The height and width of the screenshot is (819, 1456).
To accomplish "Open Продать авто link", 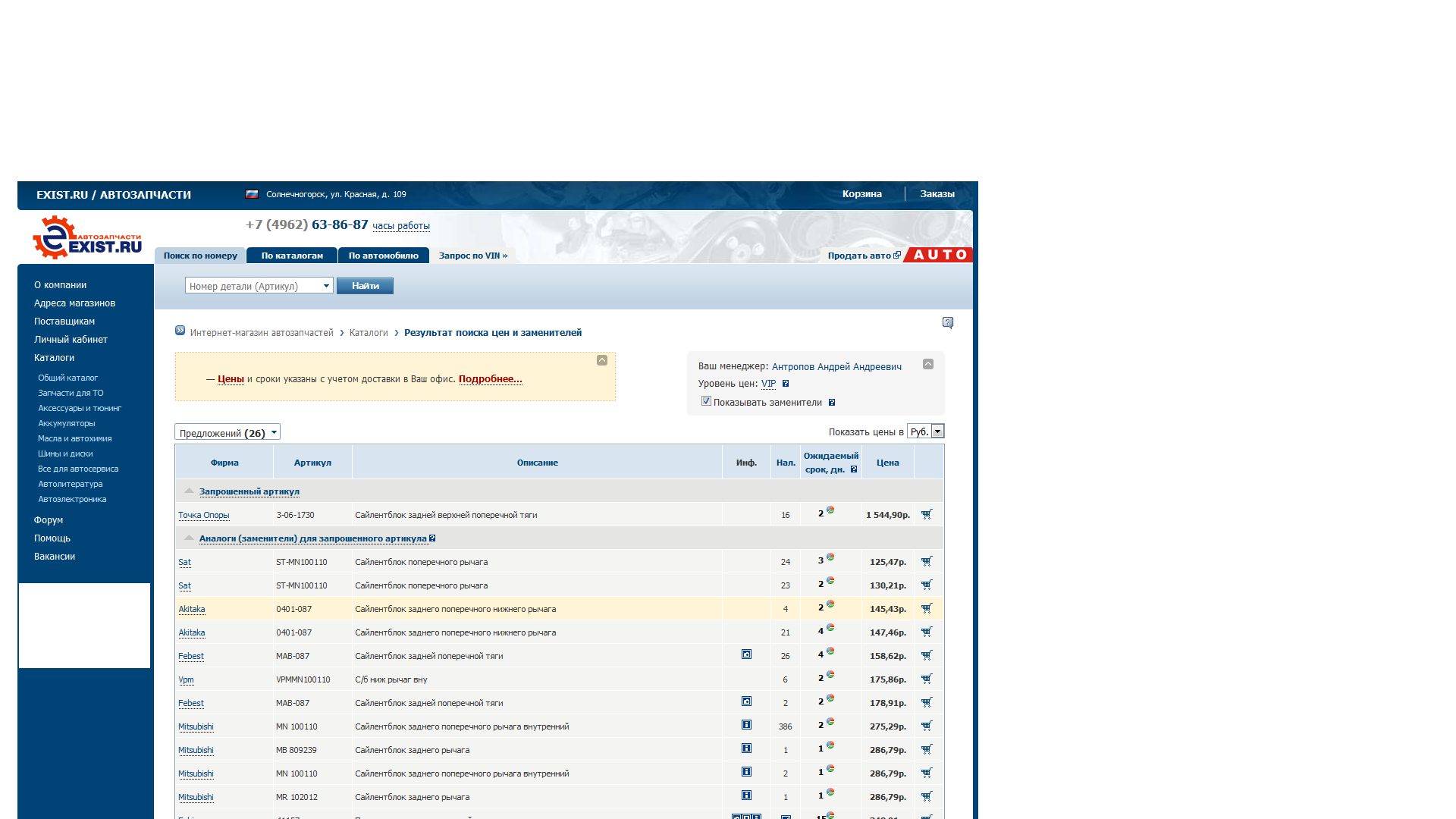I will (864, 256).
